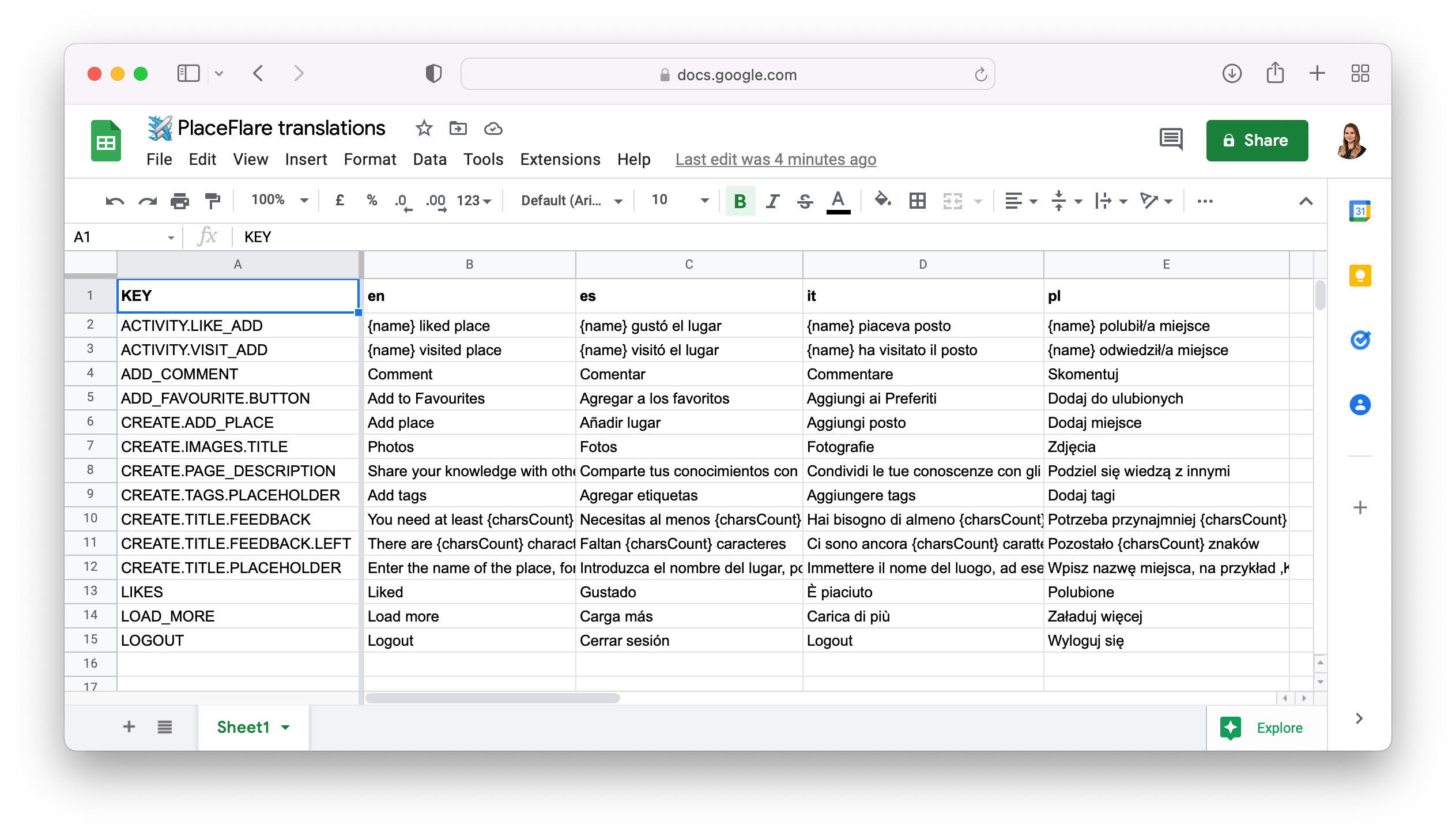This screenshot has width=1456, height=836.
Task: Open the fill colour picker
Action: click(882, 201)
